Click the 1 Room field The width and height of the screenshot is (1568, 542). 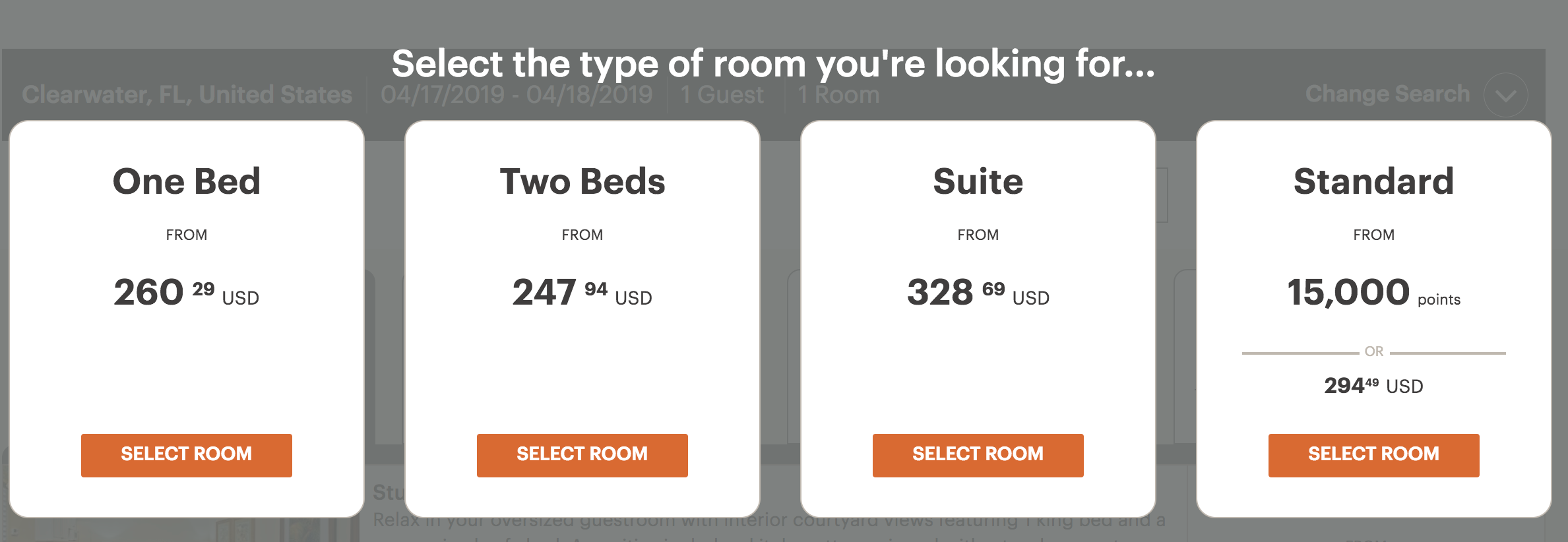pyautogui.click(x=838, y=95)
